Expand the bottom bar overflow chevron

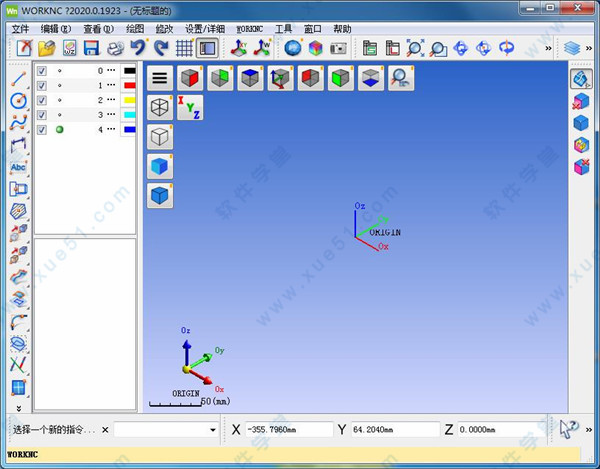coord(589,430)
